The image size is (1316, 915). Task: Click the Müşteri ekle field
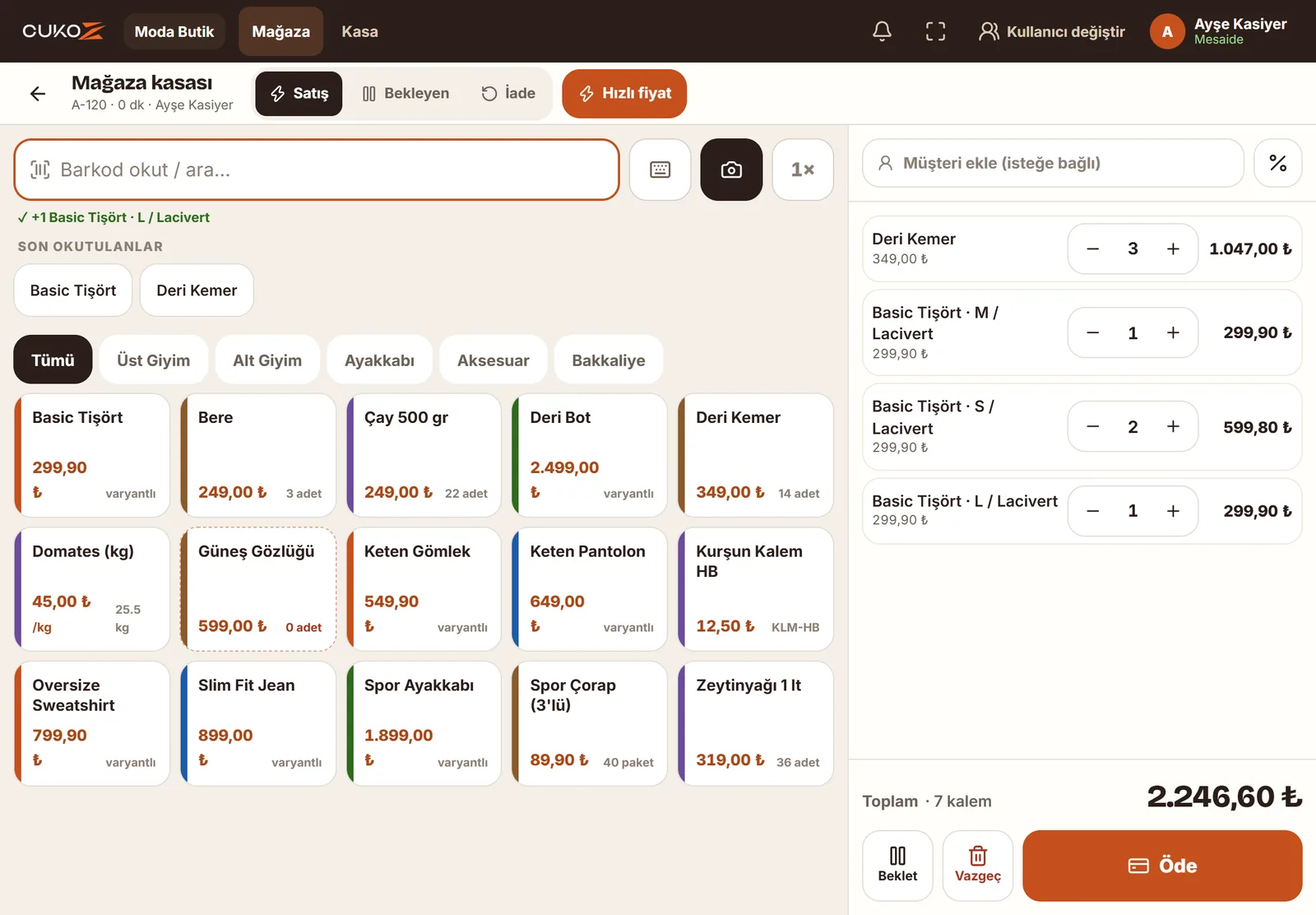point(1053,163)
